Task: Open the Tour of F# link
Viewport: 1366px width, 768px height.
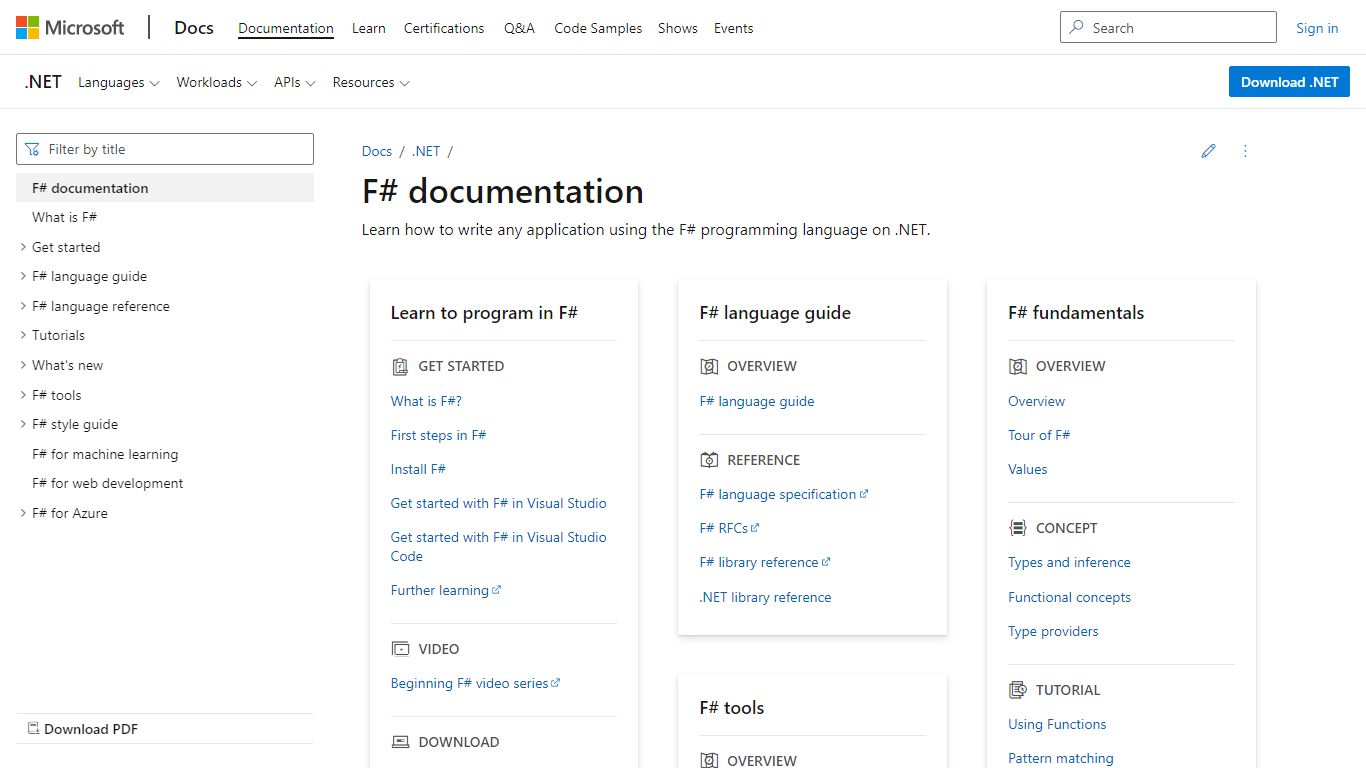Action: point(1039,435)
